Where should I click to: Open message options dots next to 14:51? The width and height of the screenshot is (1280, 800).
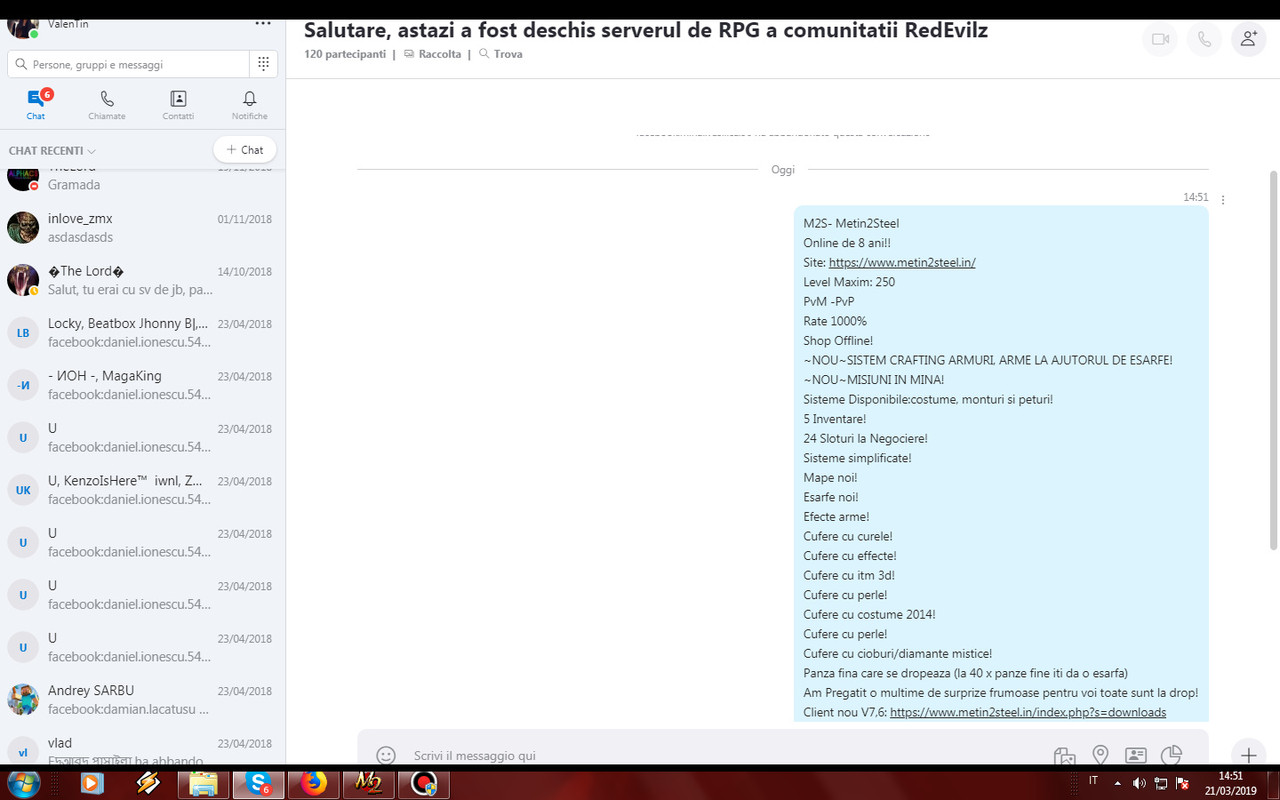coord(1223,200)
